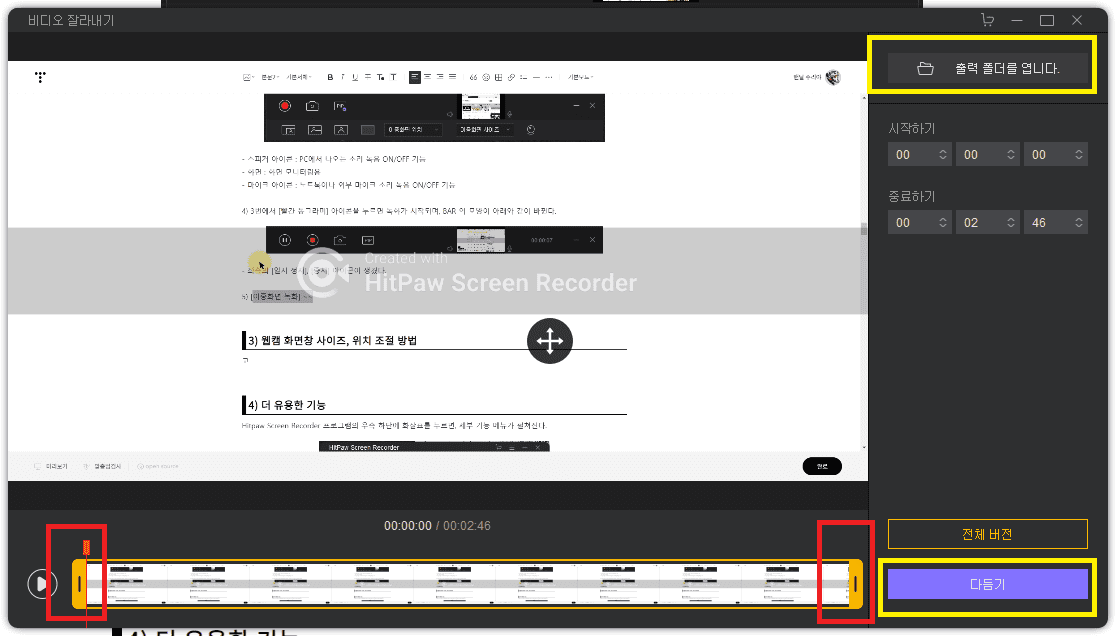Click stepper arrows of 종료하기 seconds field
The image size is (1116, 636).
[x=1079, y=223]
